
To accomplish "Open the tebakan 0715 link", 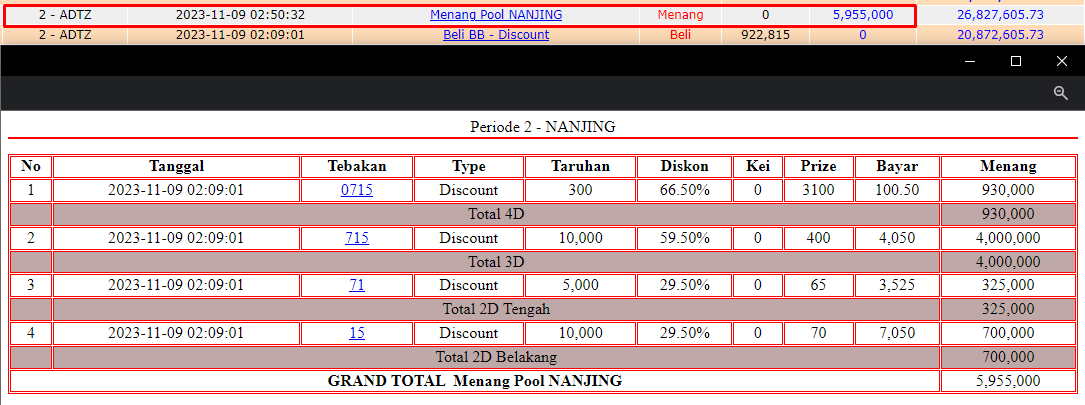I will [357, 190].
